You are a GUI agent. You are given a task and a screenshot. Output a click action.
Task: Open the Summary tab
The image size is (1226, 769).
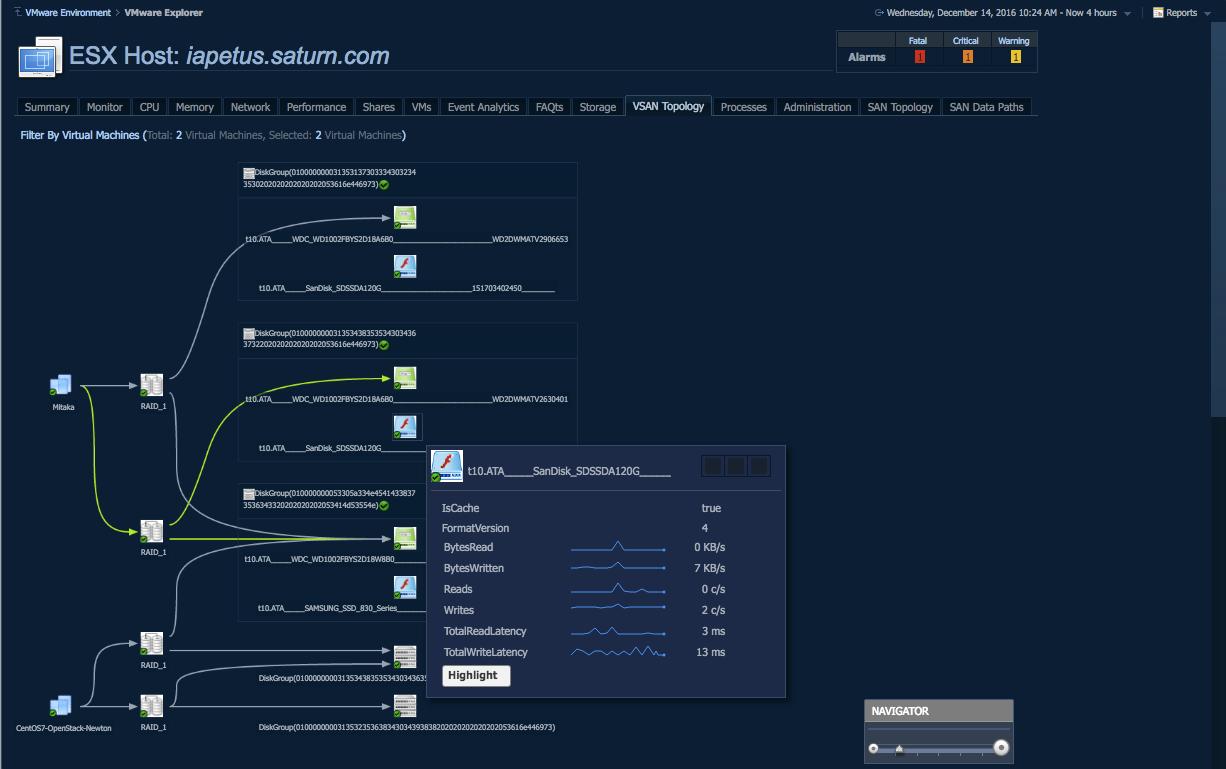pos(47,107)
